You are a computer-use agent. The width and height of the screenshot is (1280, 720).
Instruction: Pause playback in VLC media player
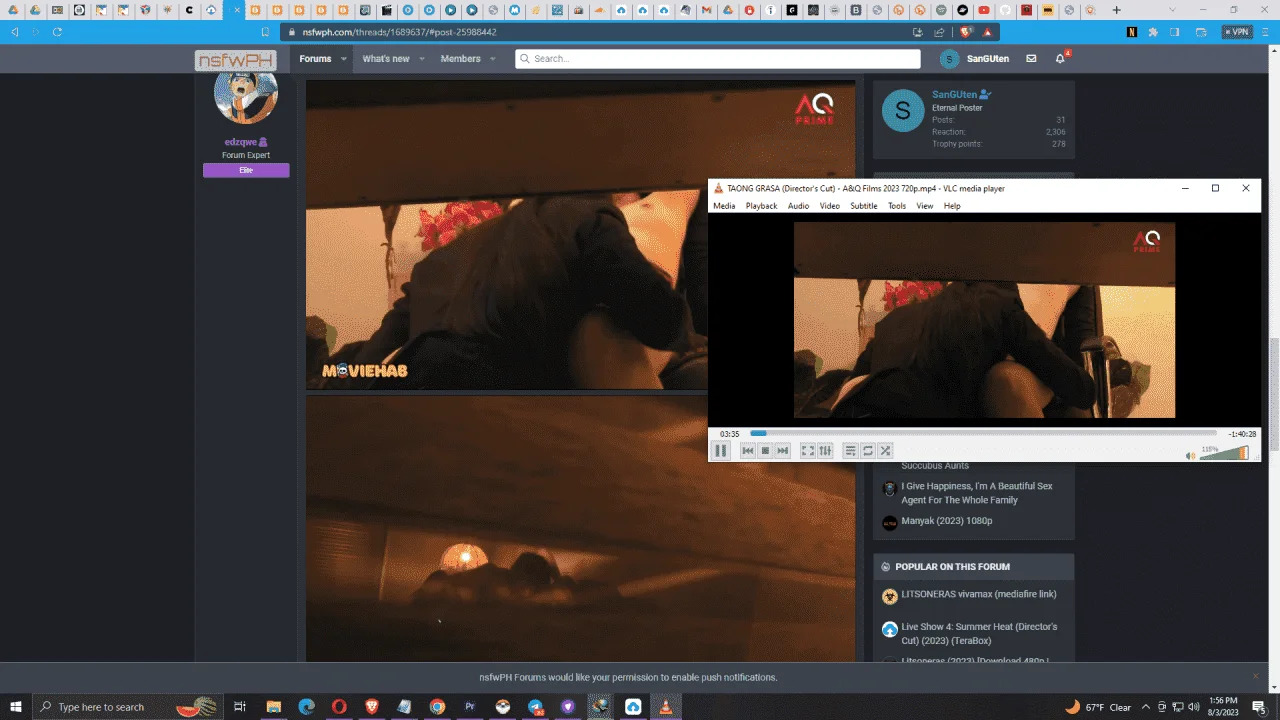point(720,451)
